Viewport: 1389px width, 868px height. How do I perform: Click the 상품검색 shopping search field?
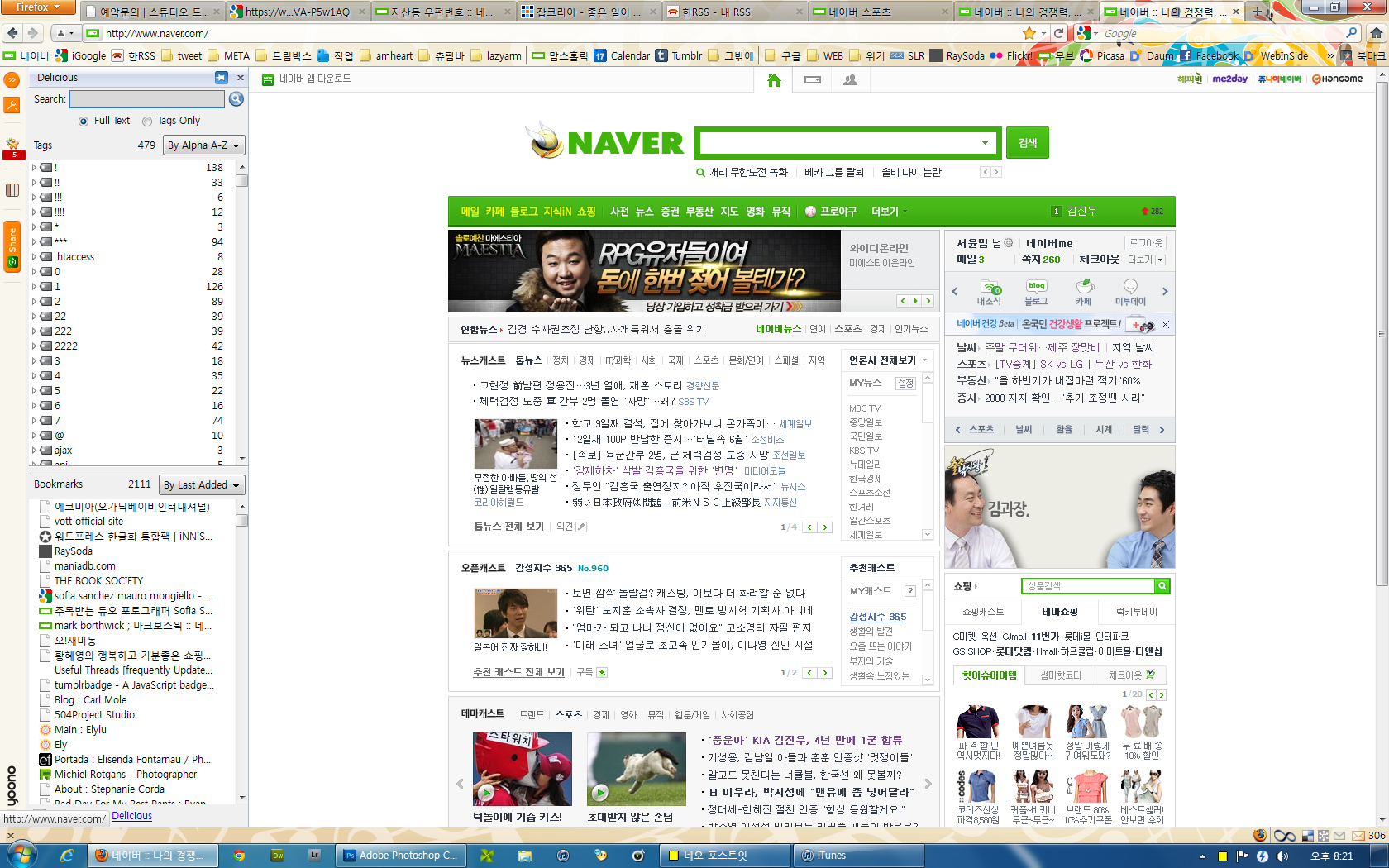click(x=1088, y=586)
